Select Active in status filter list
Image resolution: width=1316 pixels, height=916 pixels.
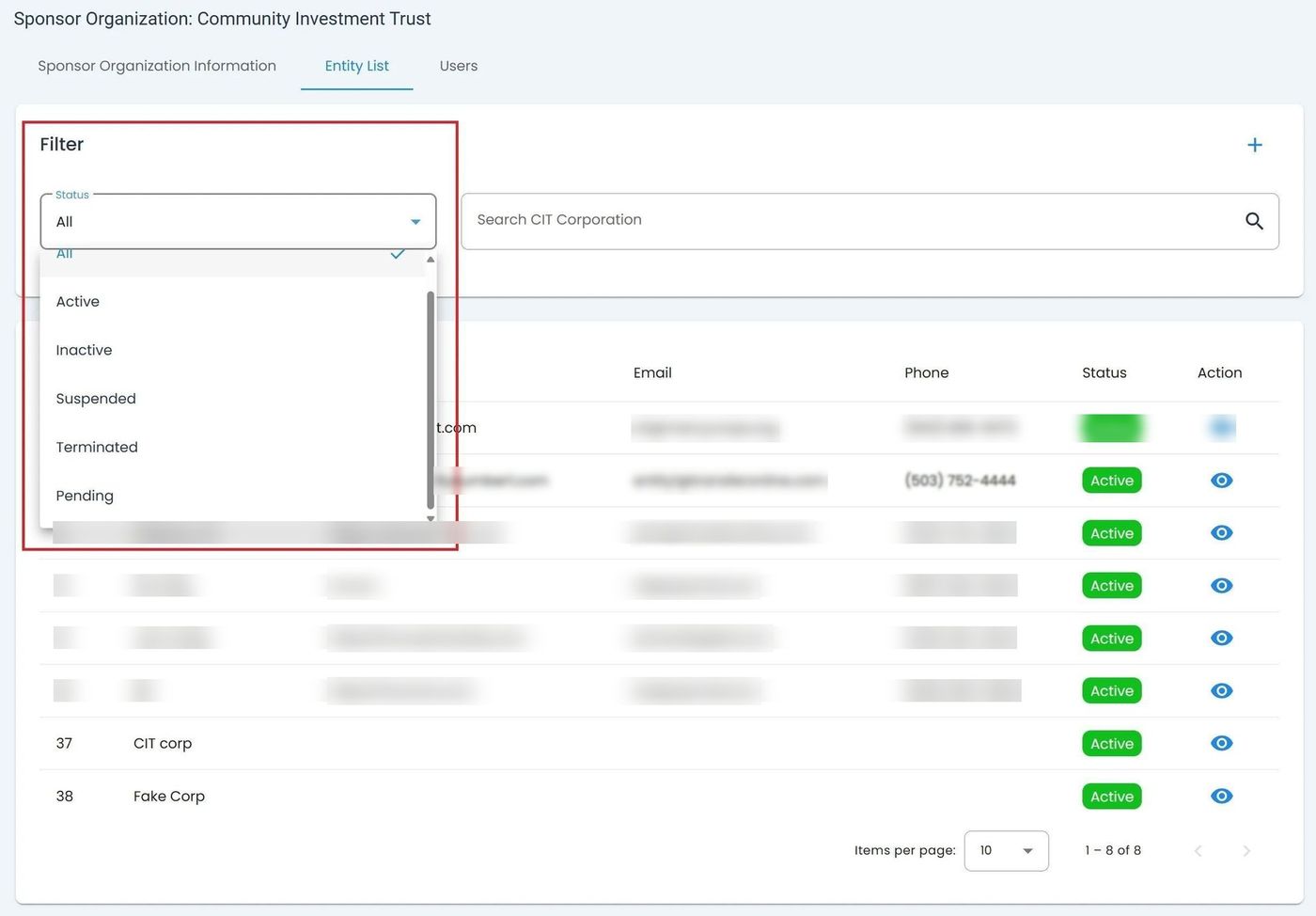tap(78, 302)
